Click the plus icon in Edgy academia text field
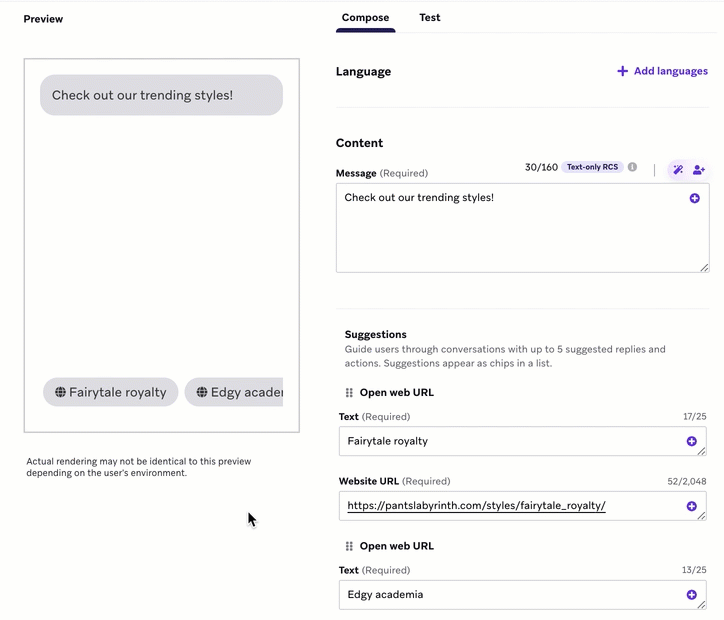Image resolution: width=724 pixels, height=620 pixels. [x=691, y=595]
